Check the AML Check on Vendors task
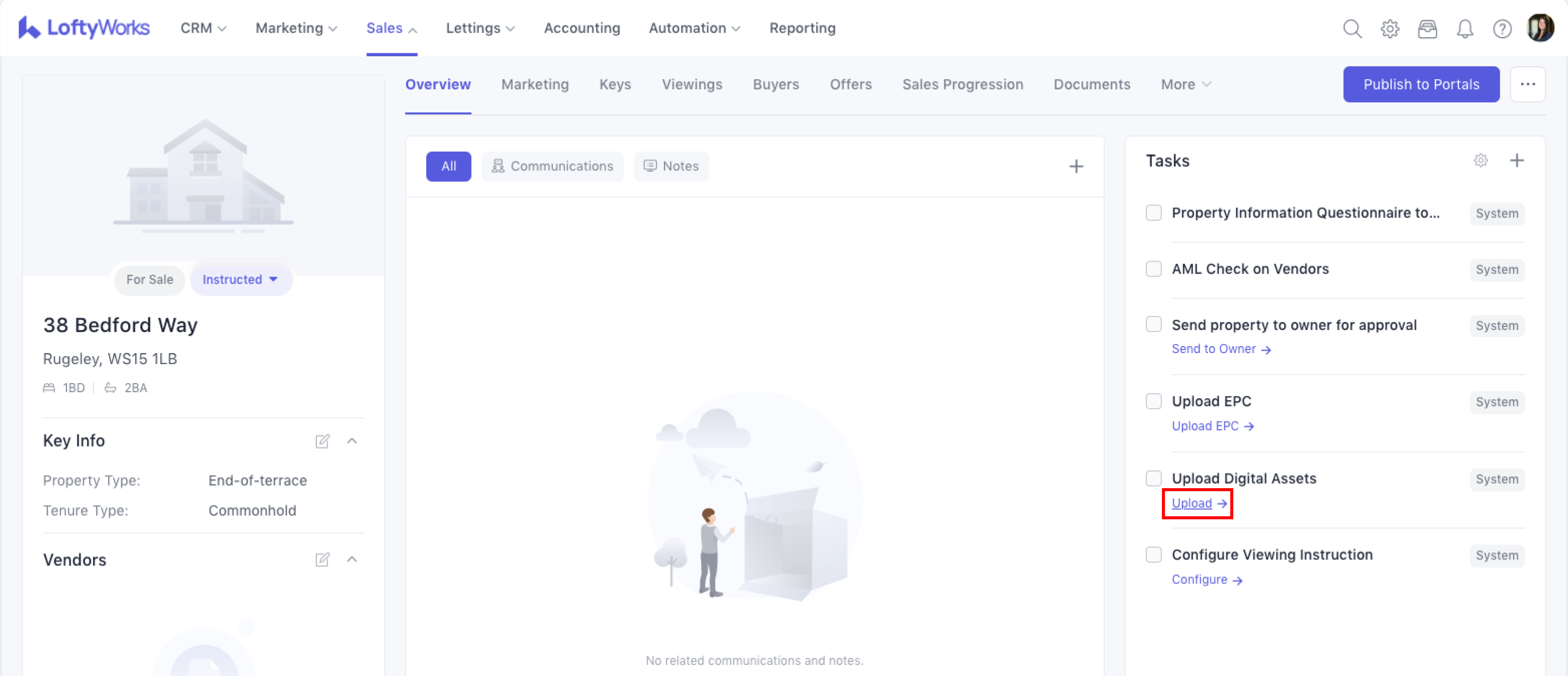This screenshot has height=676, width=1568. (1153, 269)
